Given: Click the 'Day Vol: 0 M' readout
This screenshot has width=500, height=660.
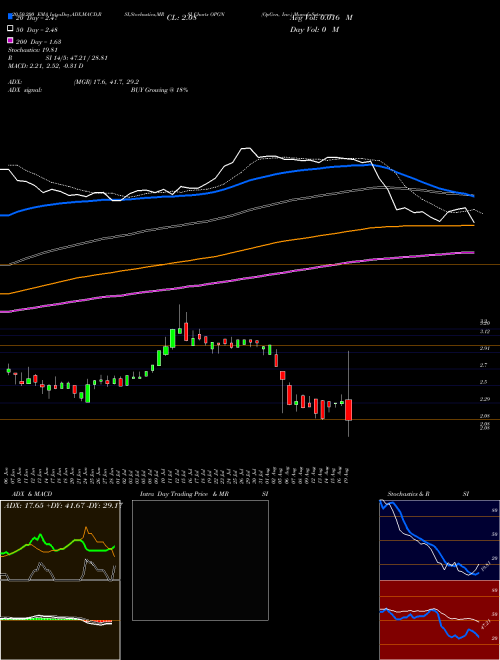Looking at the screenshot, I should [314, 29].
